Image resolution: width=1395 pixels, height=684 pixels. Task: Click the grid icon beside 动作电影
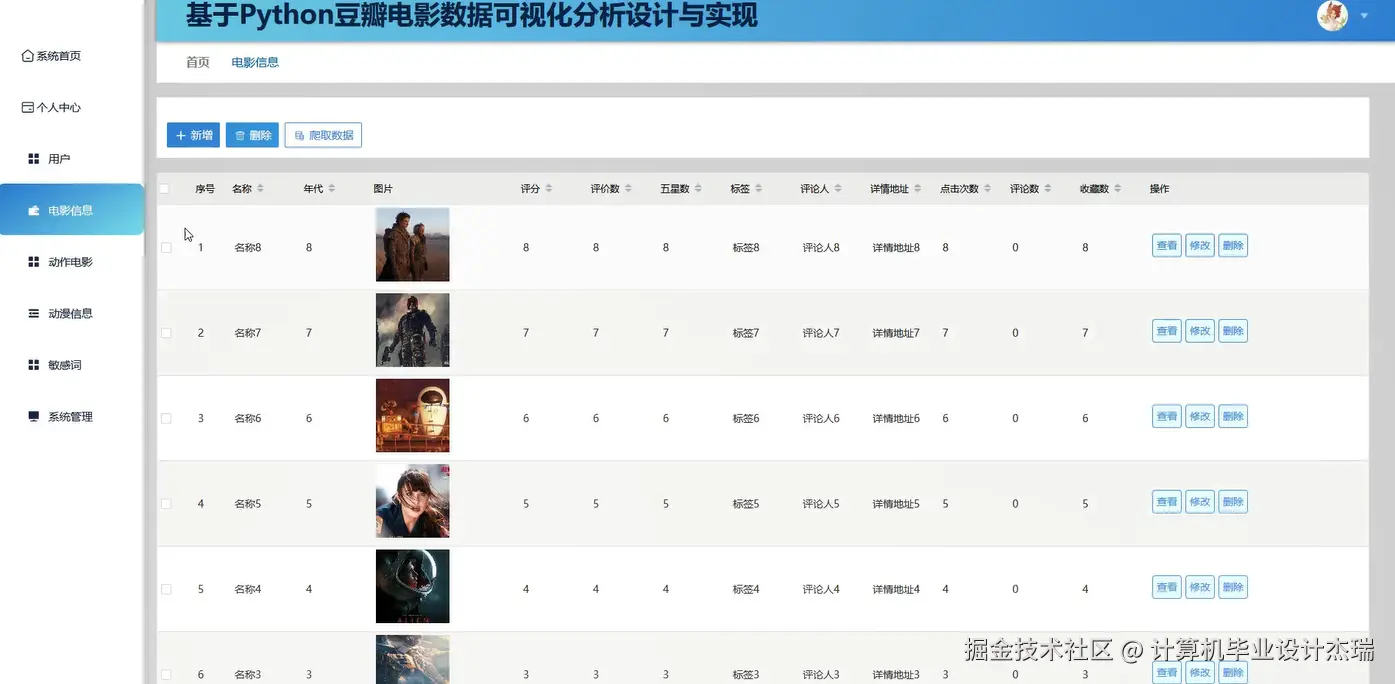pyautogui.click(x=33, y=262)
